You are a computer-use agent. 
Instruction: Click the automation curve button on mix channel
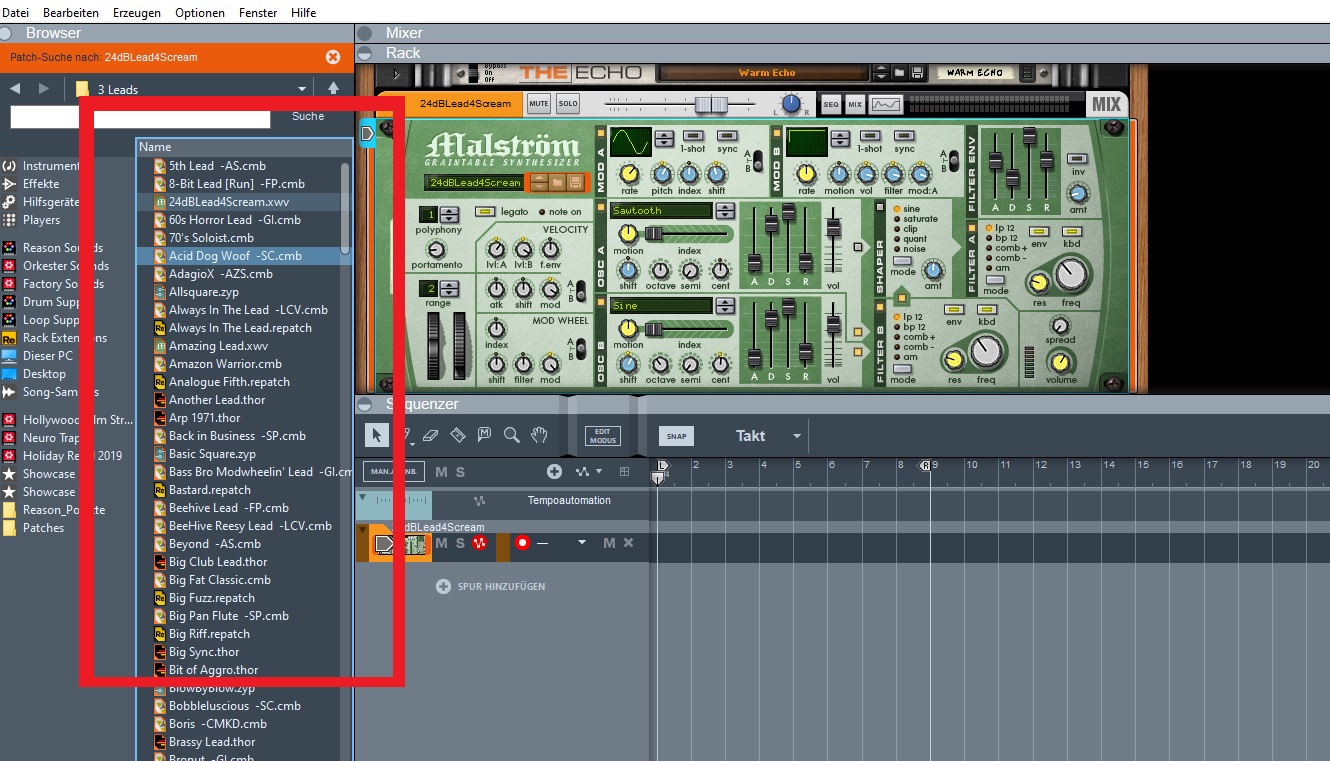point(885,104)
